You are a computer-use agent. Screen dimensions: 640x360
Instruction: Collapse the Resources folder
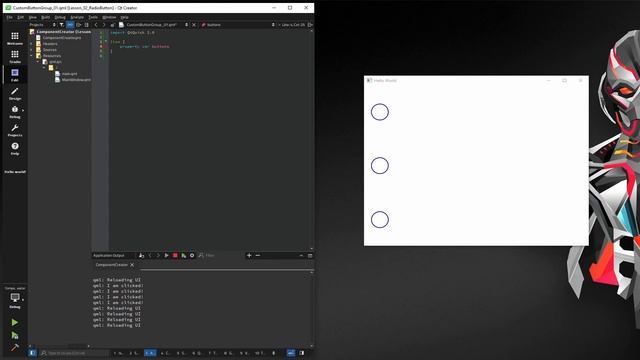point(31,56)
